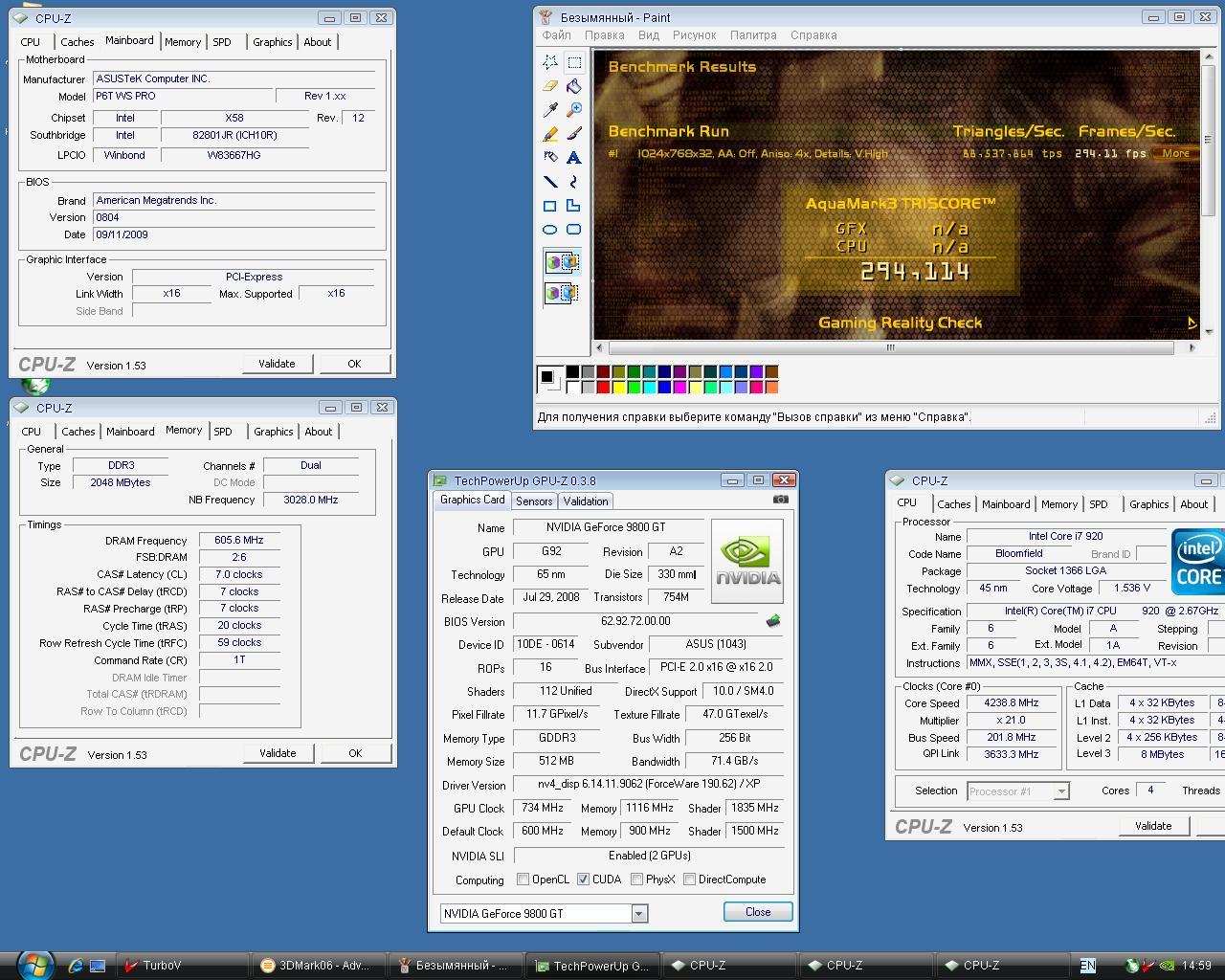1225x980 pixels.
Task: Click the NVIDIA logo in GPU-Z
Action: pyautogui.click(x=747, y=562)
